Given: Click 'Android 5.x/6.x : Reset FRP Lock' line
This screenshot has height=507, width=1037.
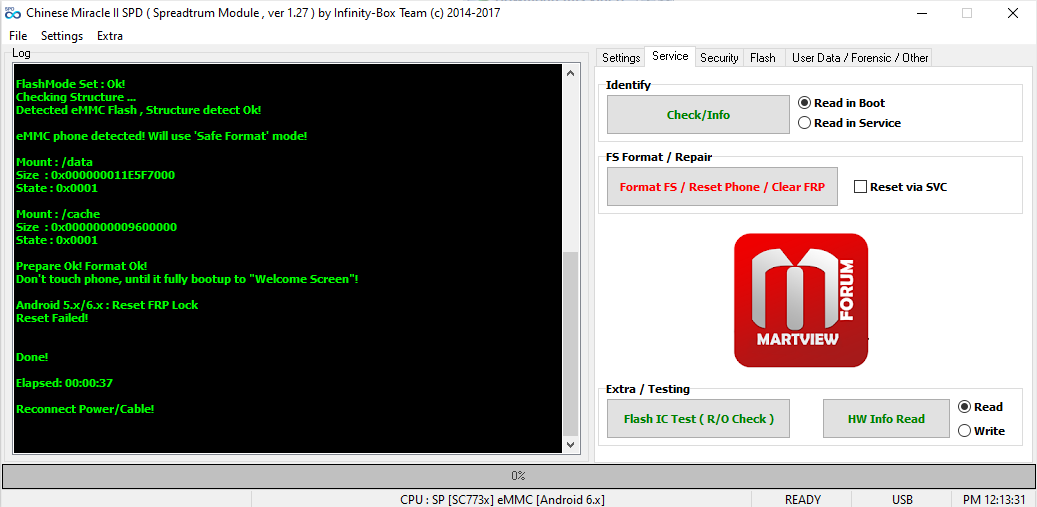Looking at the screenshot, I should pos(107,305).
